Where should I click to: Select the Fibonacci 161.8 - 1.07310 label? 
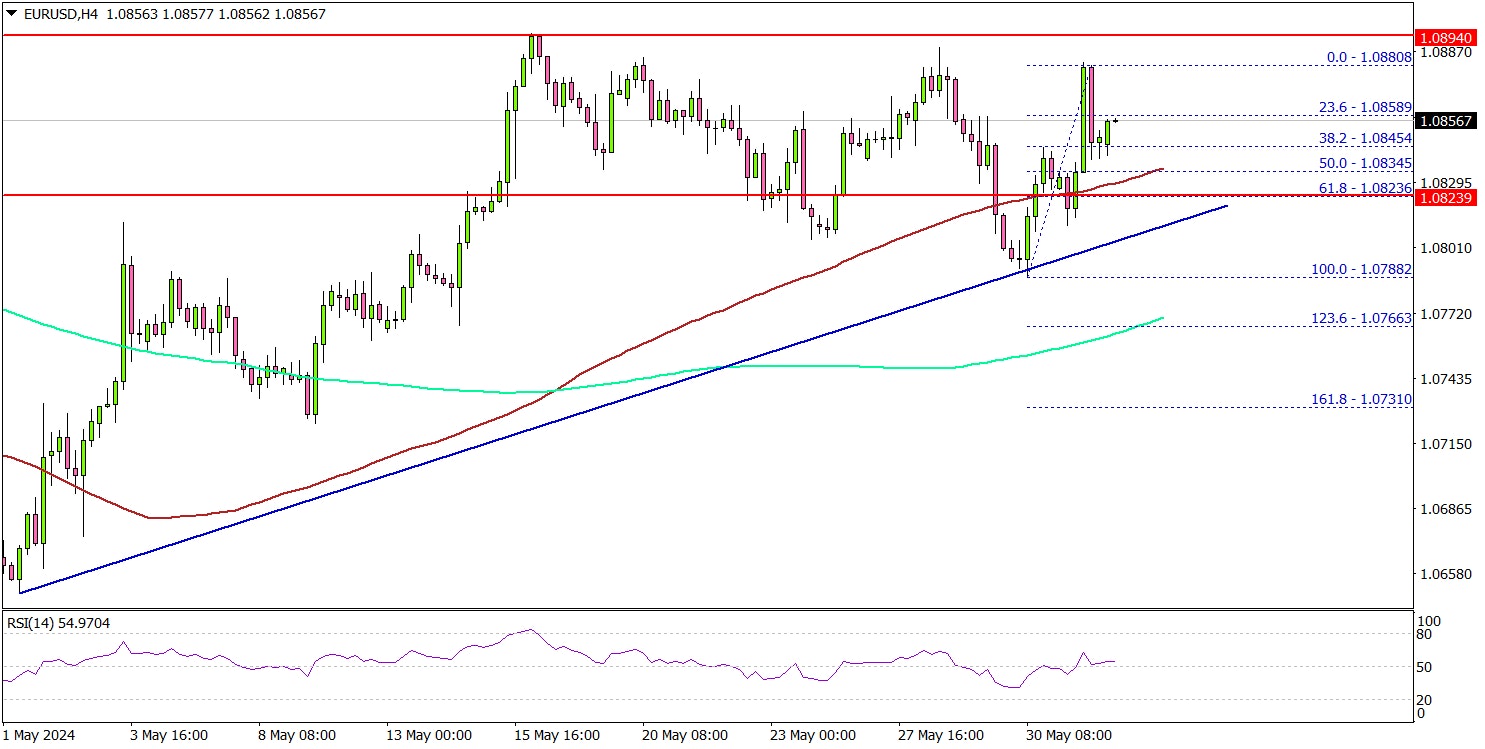(x=1362, y=399)
